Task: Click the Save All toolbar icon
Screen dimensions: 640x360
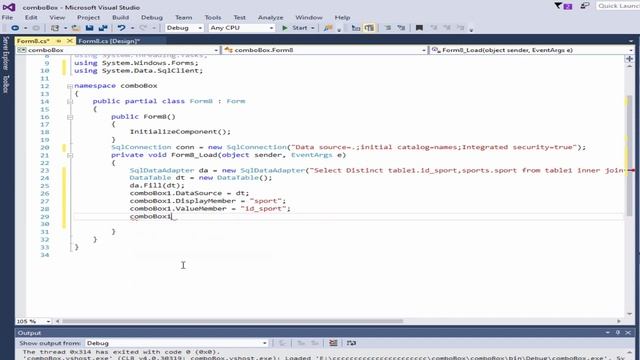Action: [x=103, y=28]
